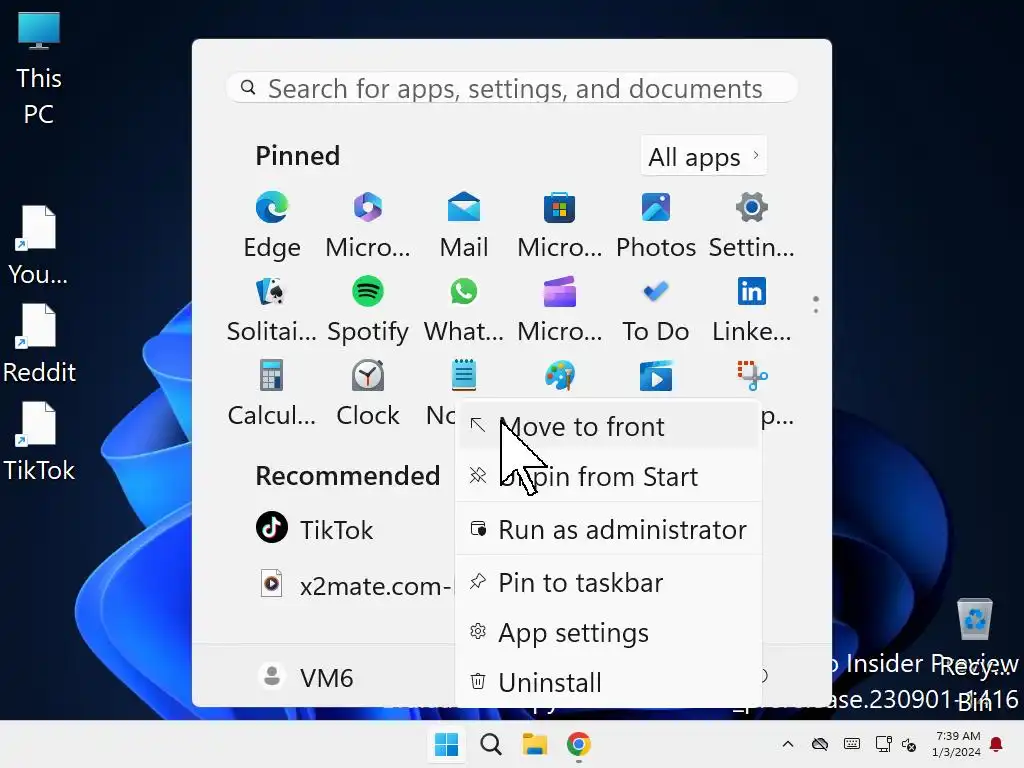
Task: Launch the Calculator app
Action: tap(272, 394)
